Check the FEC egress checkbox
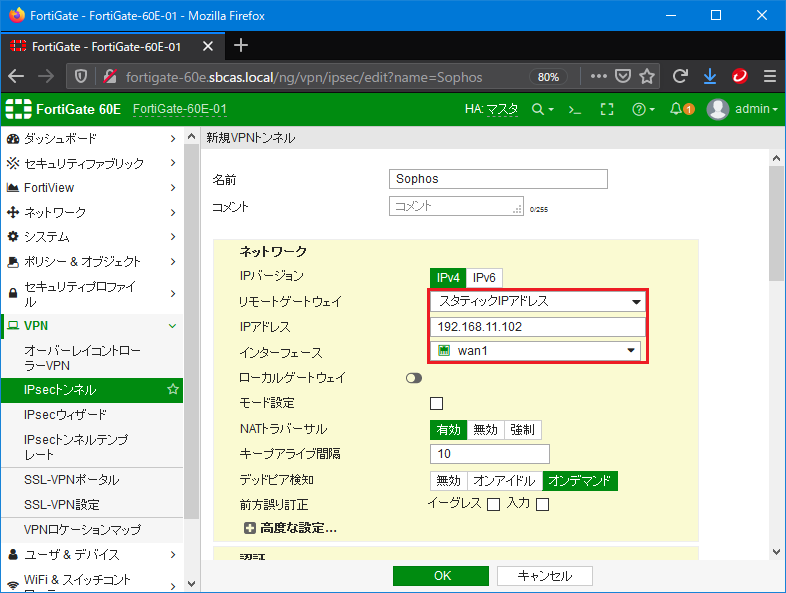 click(494, 504)
